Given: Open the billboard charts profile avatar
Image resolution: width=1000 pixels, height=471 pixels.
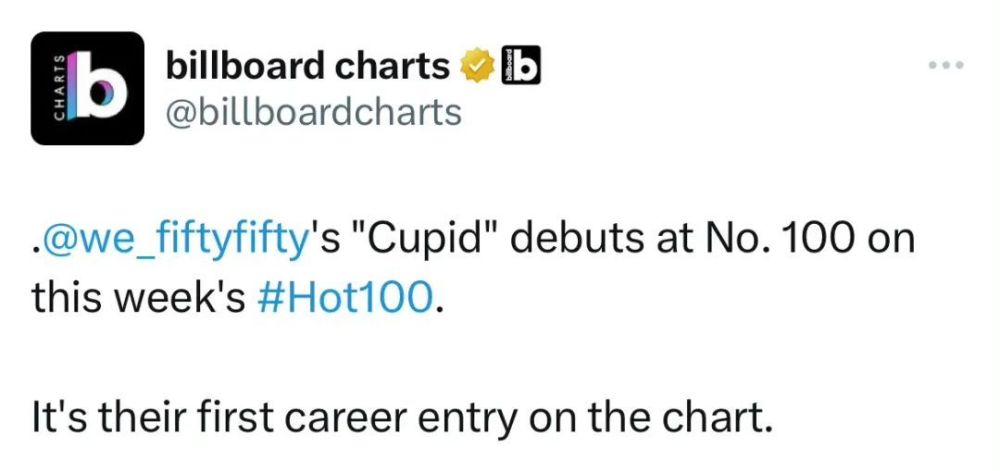Looking at the screenshot, I should pos(88,89).
